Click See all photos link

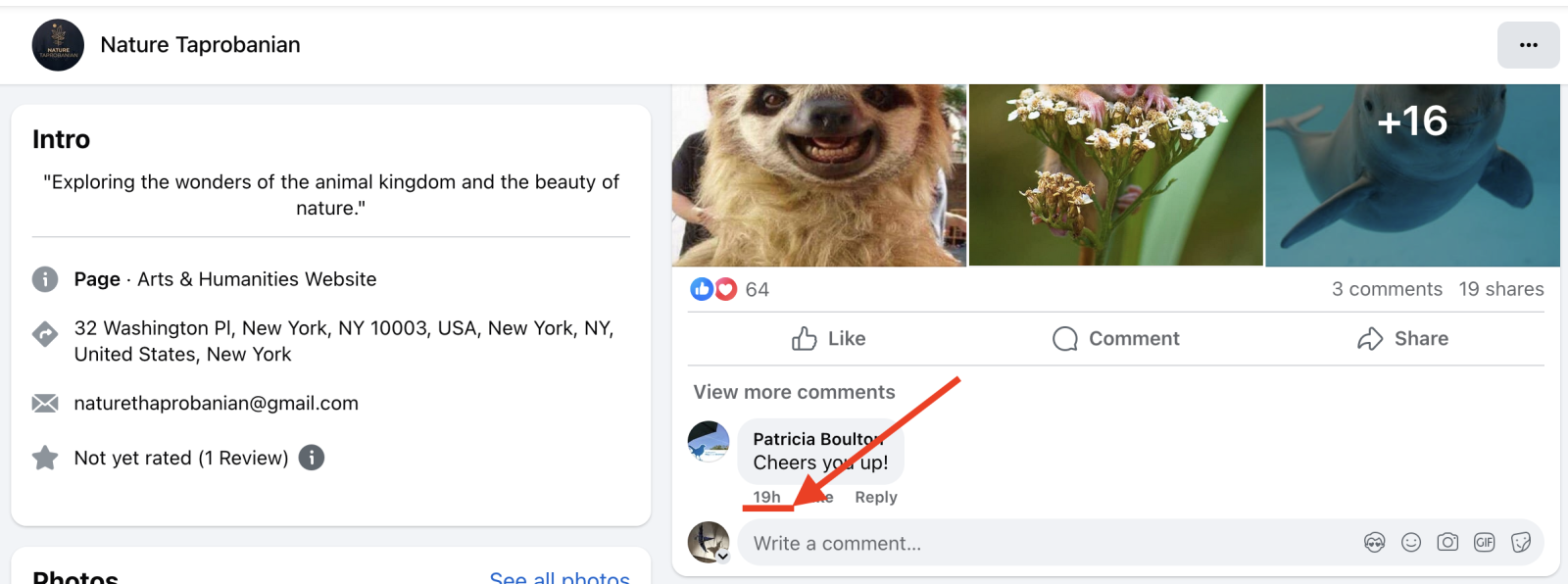(x=560, y=577)
